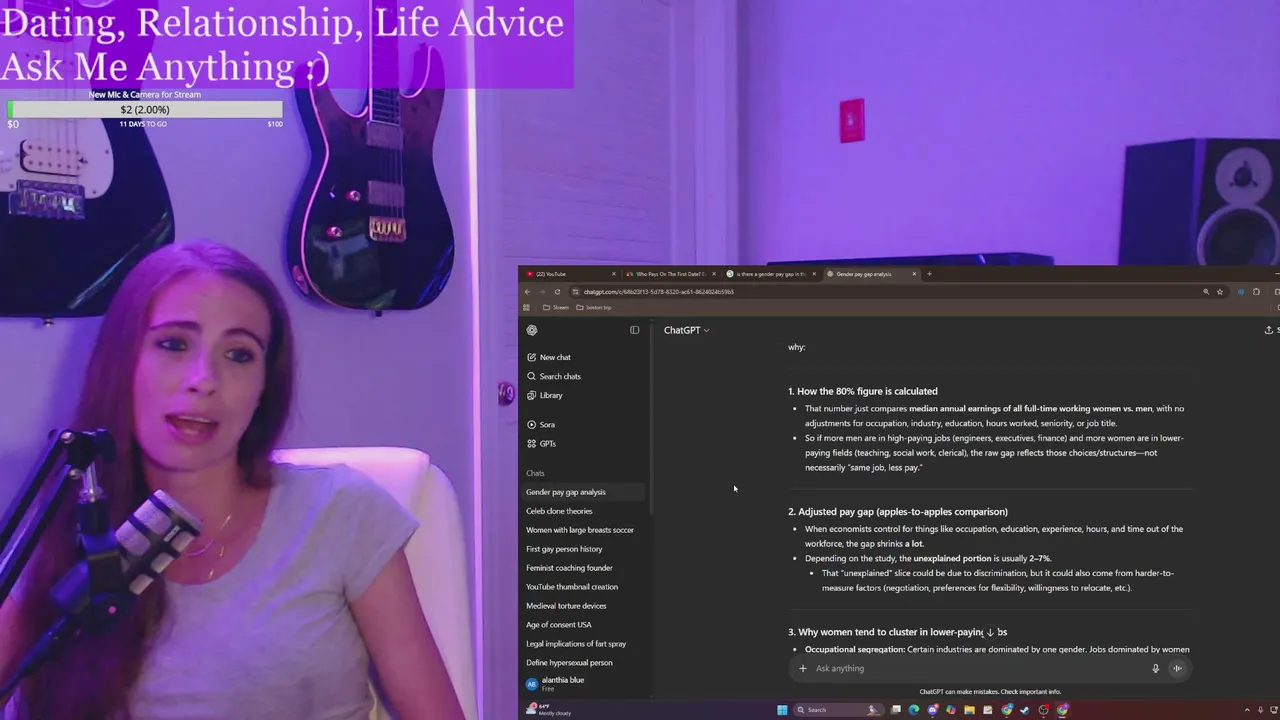Click the plus attach icon in message box
Viewport: 1280px width, 720px height.
point(802,669)
